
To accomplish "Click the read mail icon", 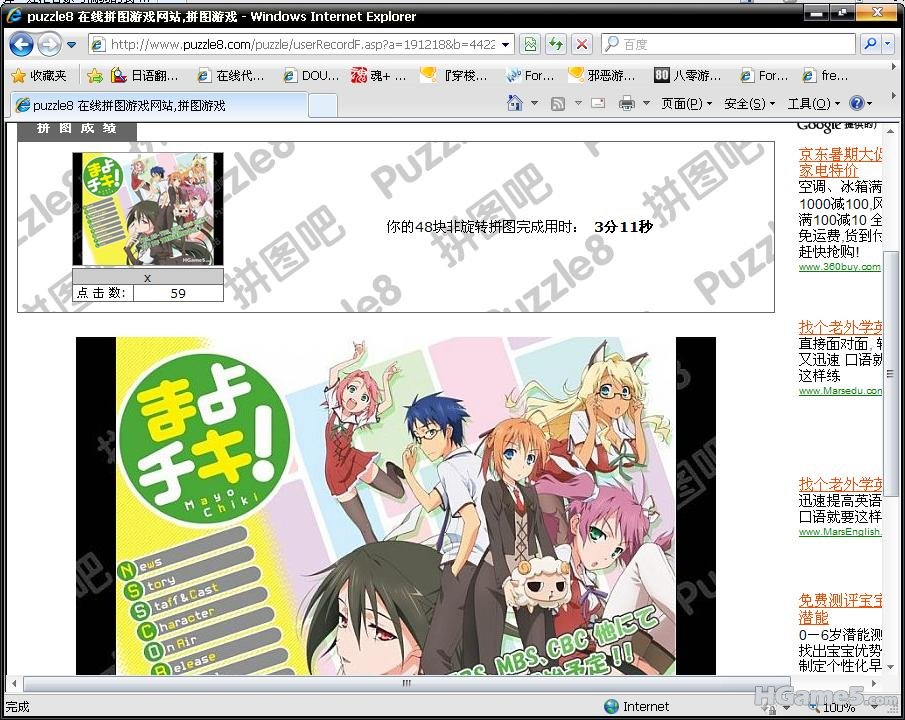I will [599, 104].
